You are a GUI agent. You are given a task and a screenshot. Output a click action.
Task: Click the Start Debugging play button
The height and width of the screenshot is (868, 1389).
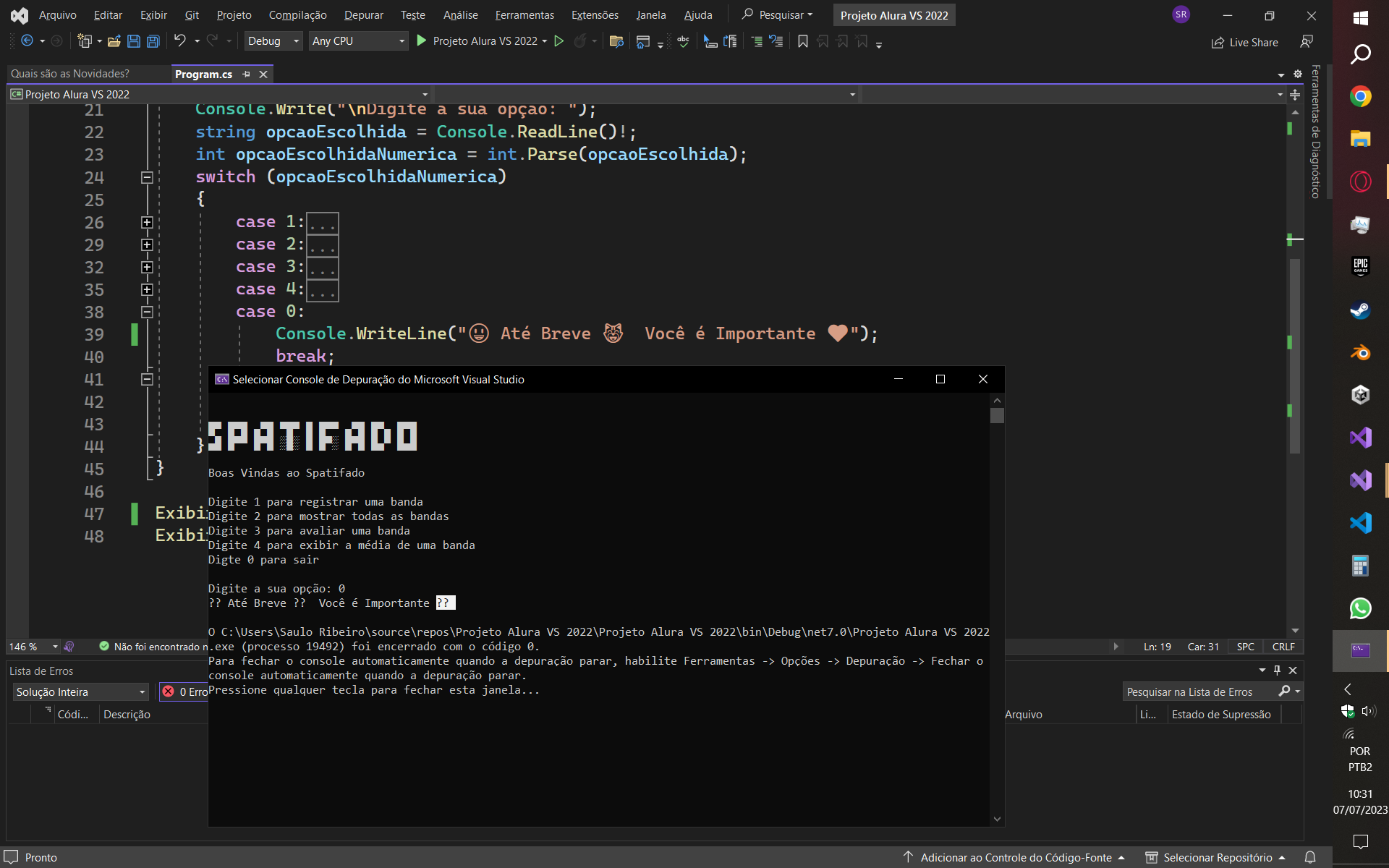coord(421,41)
